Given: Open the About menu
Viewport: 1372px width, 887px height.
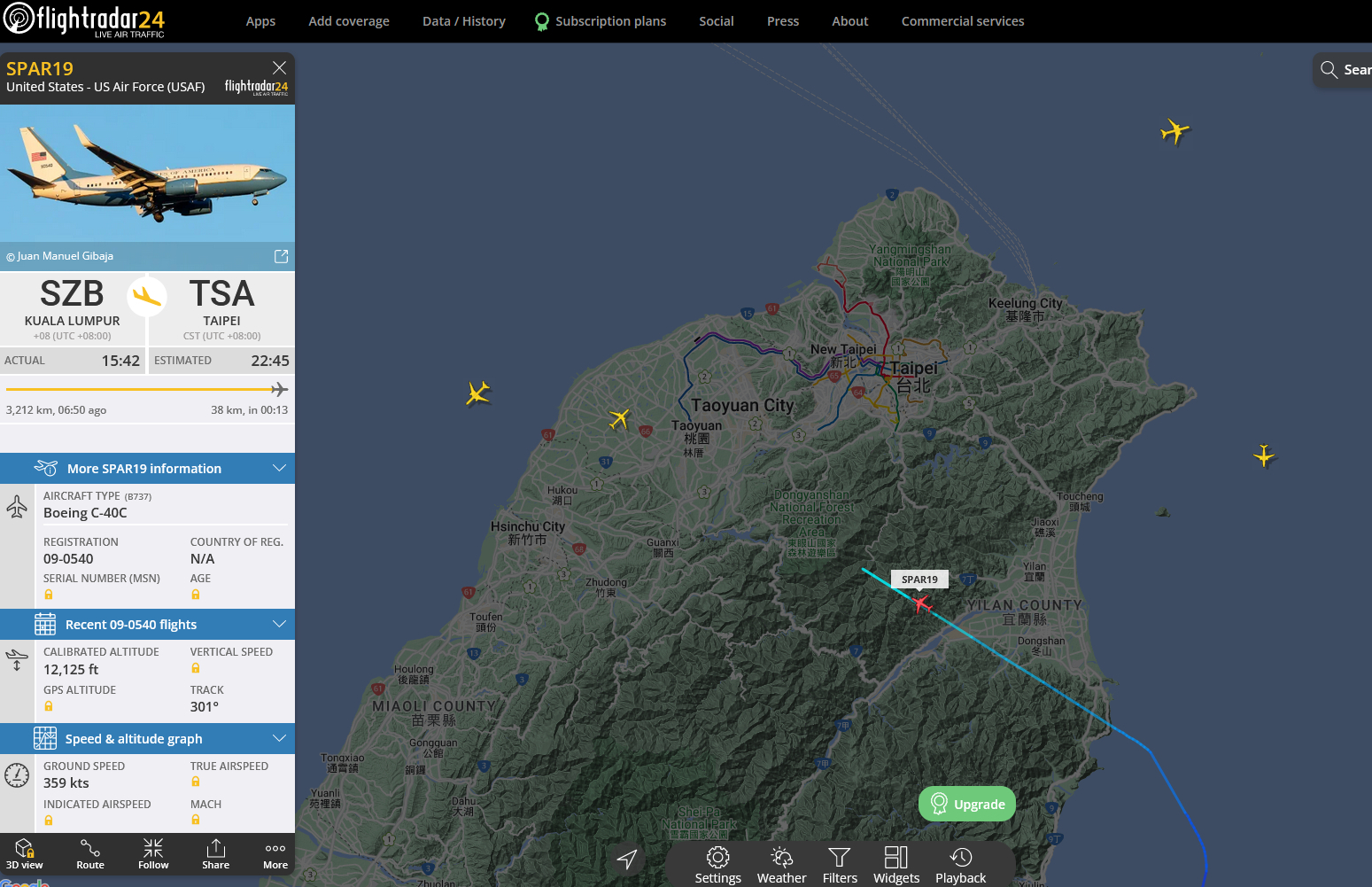Looking at the screenshot, I should [850, 21].
